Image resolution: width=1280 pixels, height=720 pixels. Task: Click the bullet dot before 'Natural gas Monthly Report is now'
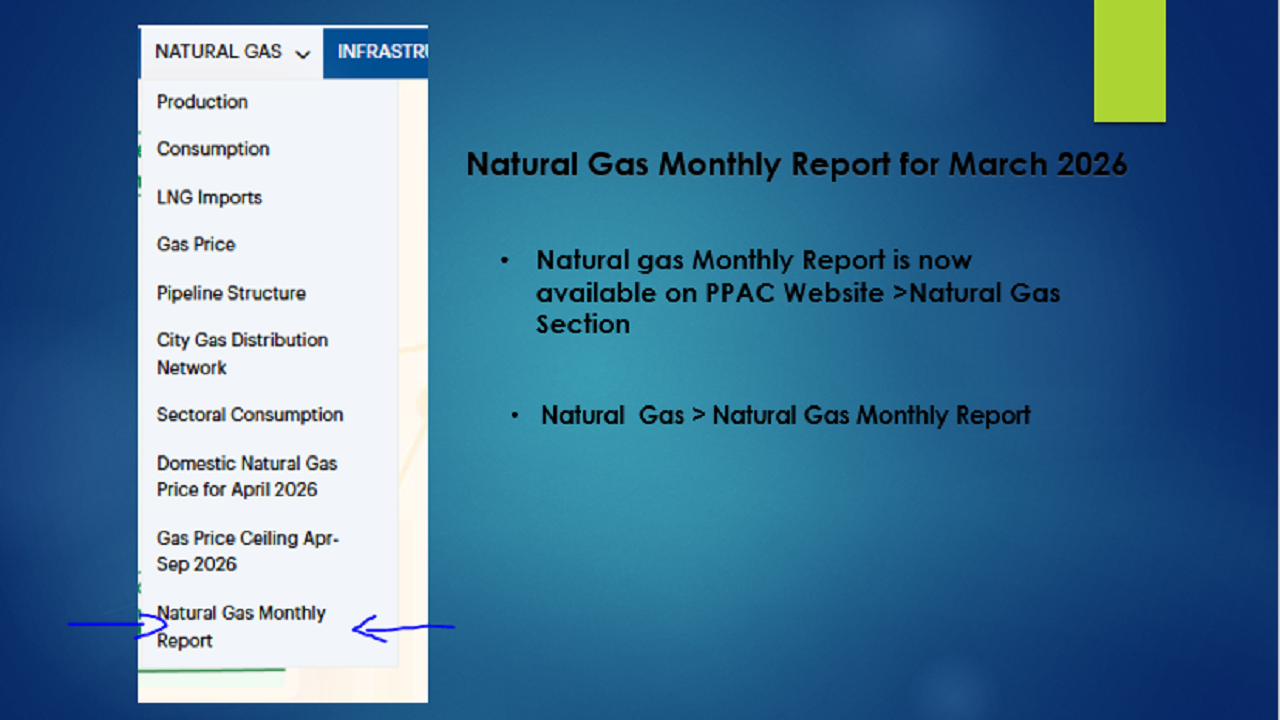(506, 261)
